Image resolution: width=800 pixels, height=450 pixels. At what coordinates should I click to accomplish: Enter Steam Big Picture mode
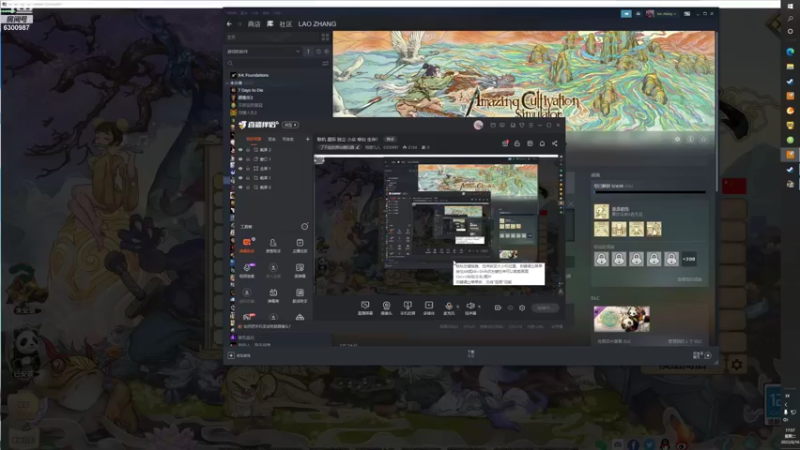[687, 14]
